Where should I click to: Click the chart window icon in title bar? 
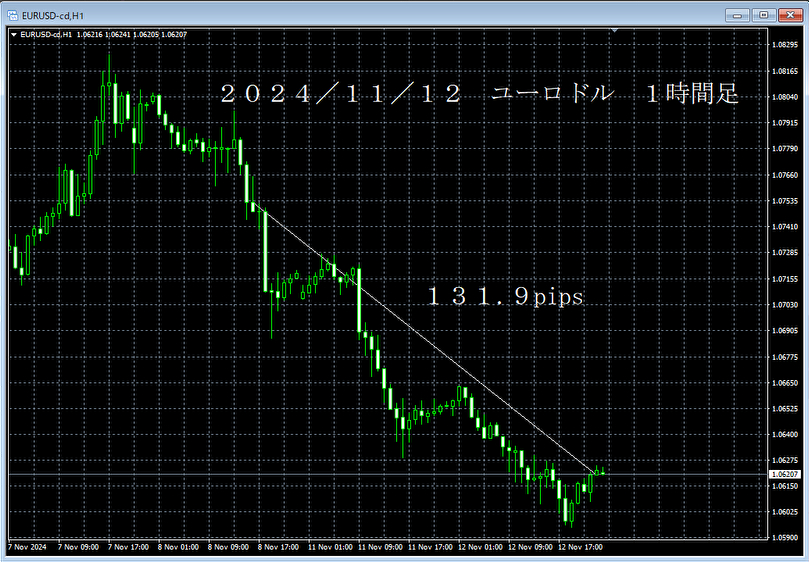(x=13, y=15)
